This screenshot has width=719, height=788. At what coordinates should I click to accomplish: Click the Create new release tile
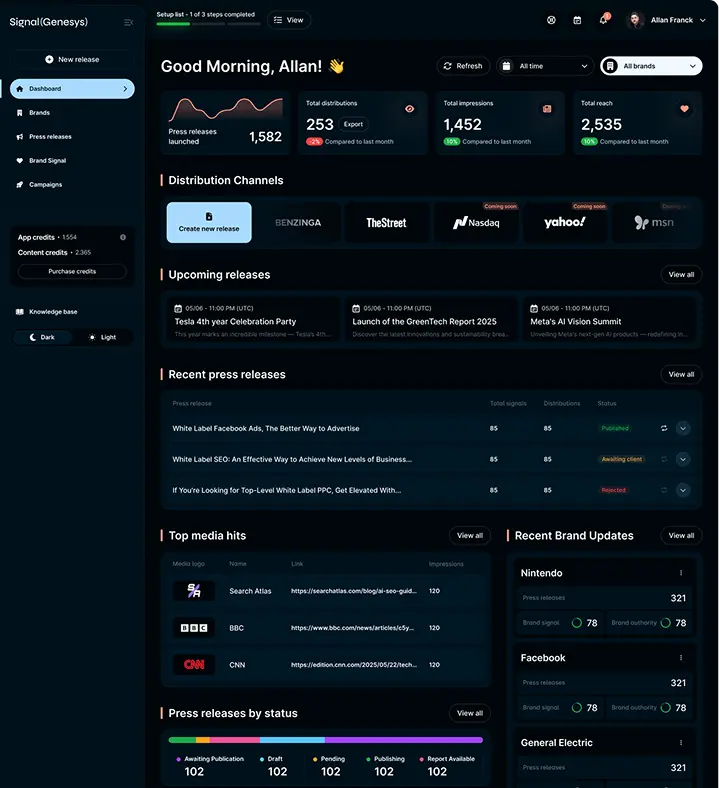pos(209,223)
